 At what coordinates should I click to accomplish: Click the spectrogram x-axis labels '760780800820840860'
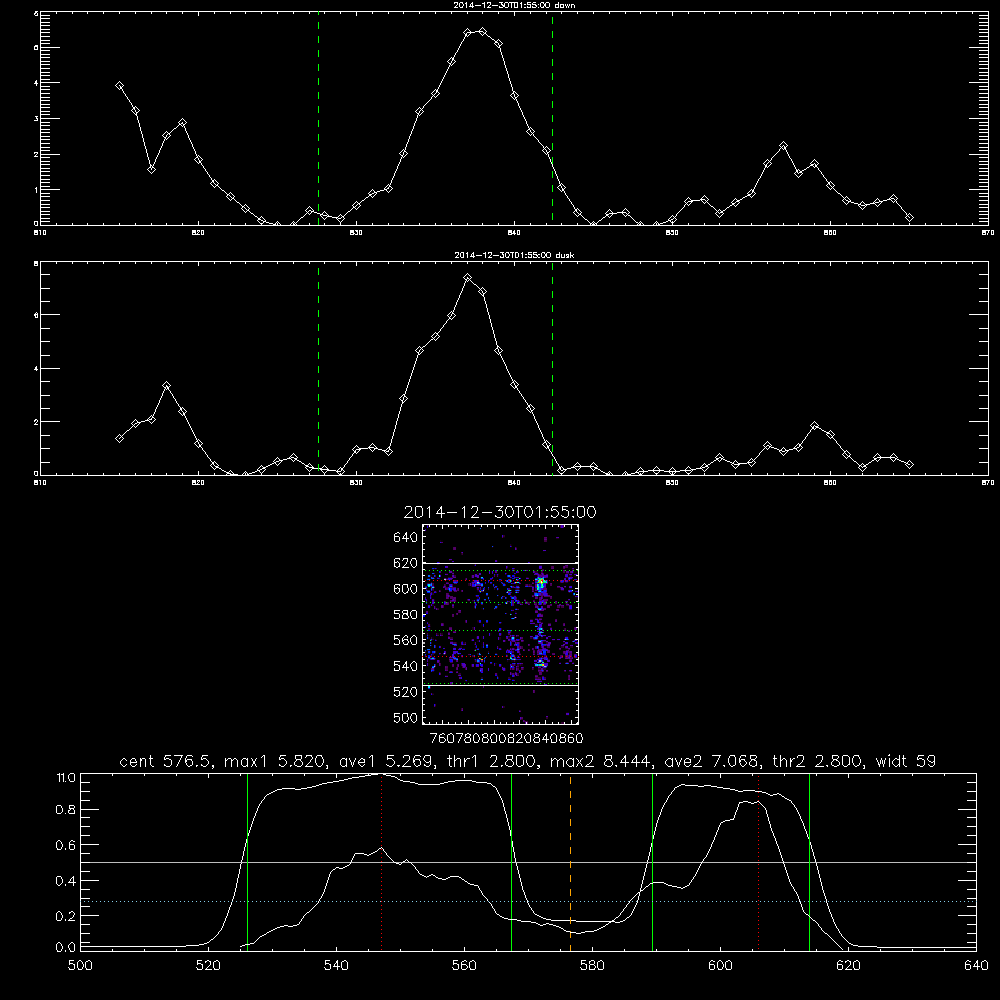[x=506, y=738]
